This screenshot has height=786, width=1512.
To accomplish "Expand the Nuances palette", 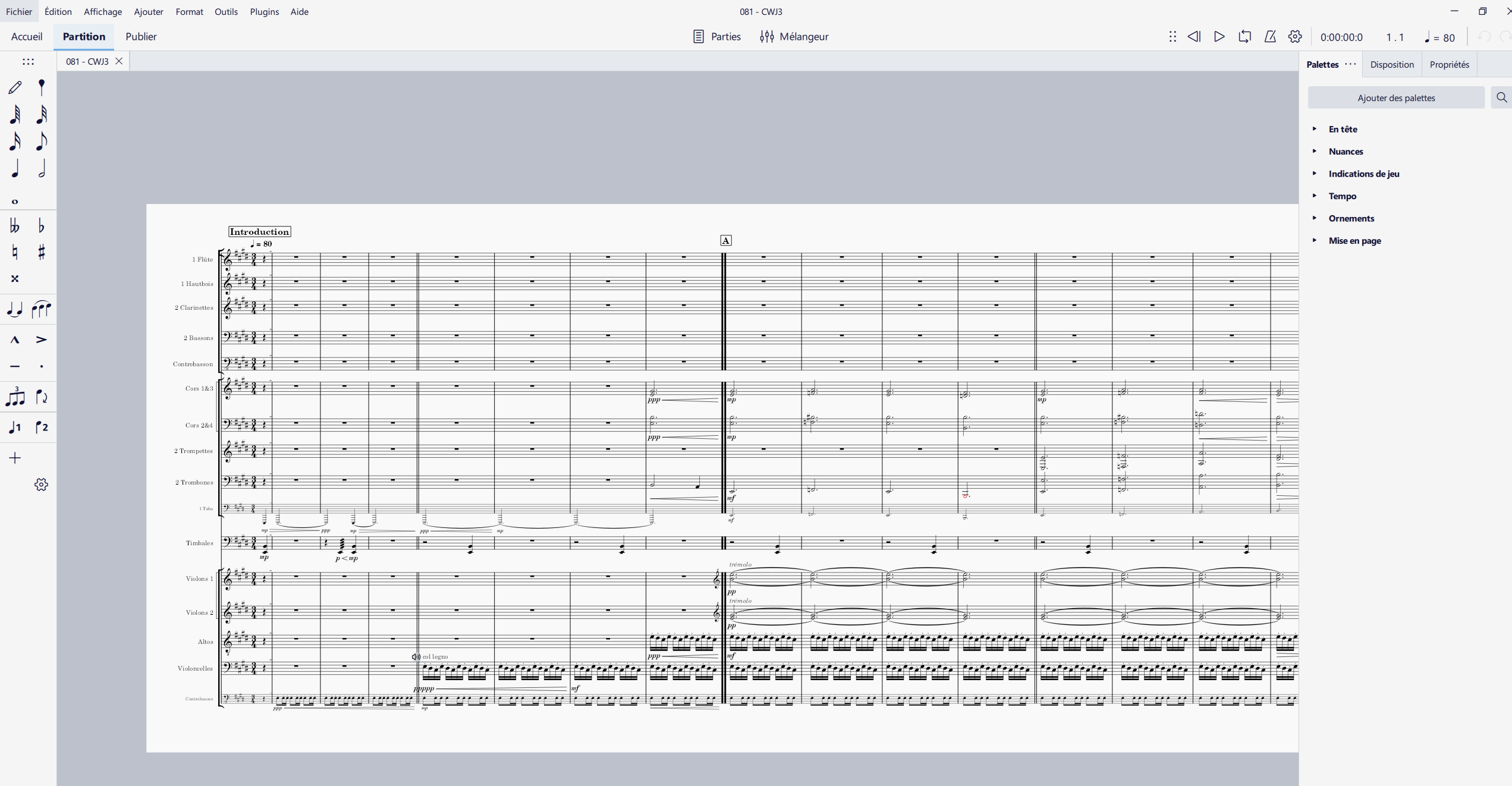I will [1346, 152].
